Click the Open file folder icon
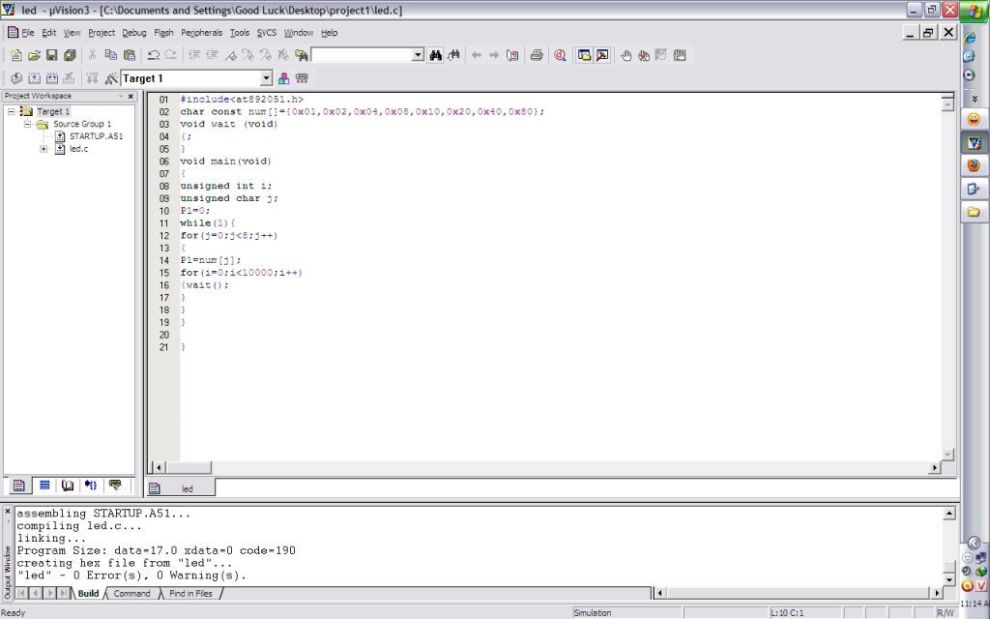Viewport: 990px width, 619px height. pyautogui.click(x=34, y=56)
